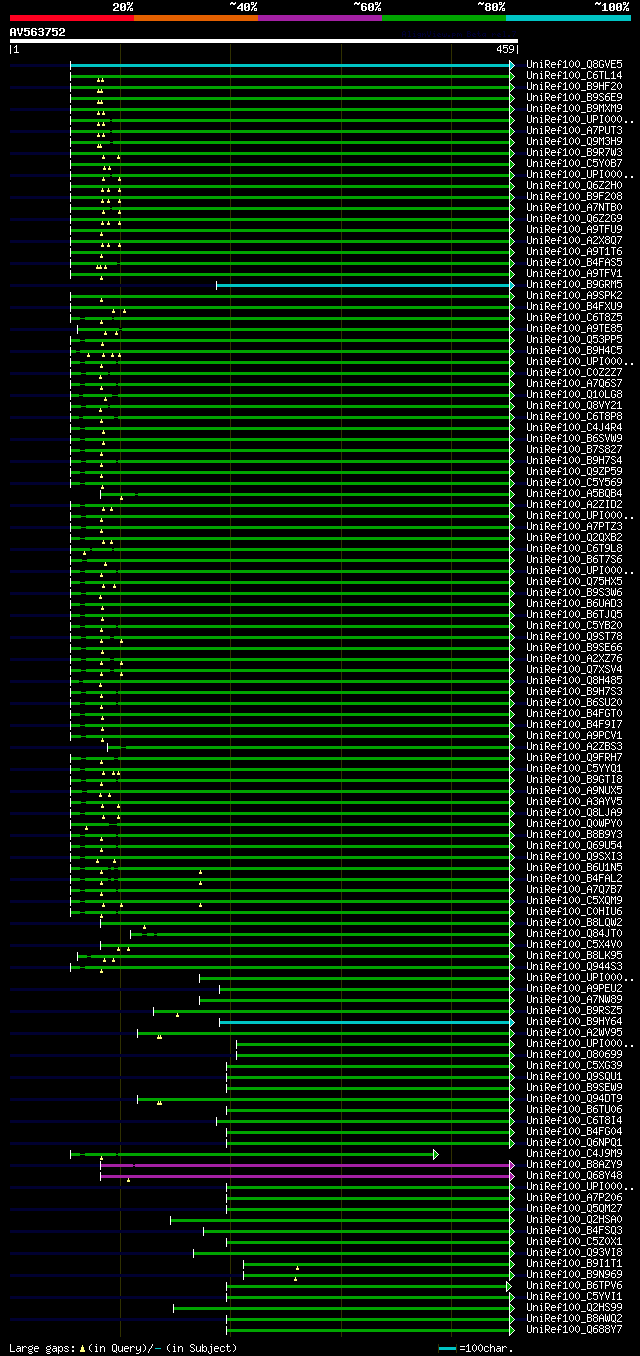640x1356 pixels.
Task: Select label UniRef100_B4FAL2
Action: coord(574,878)
